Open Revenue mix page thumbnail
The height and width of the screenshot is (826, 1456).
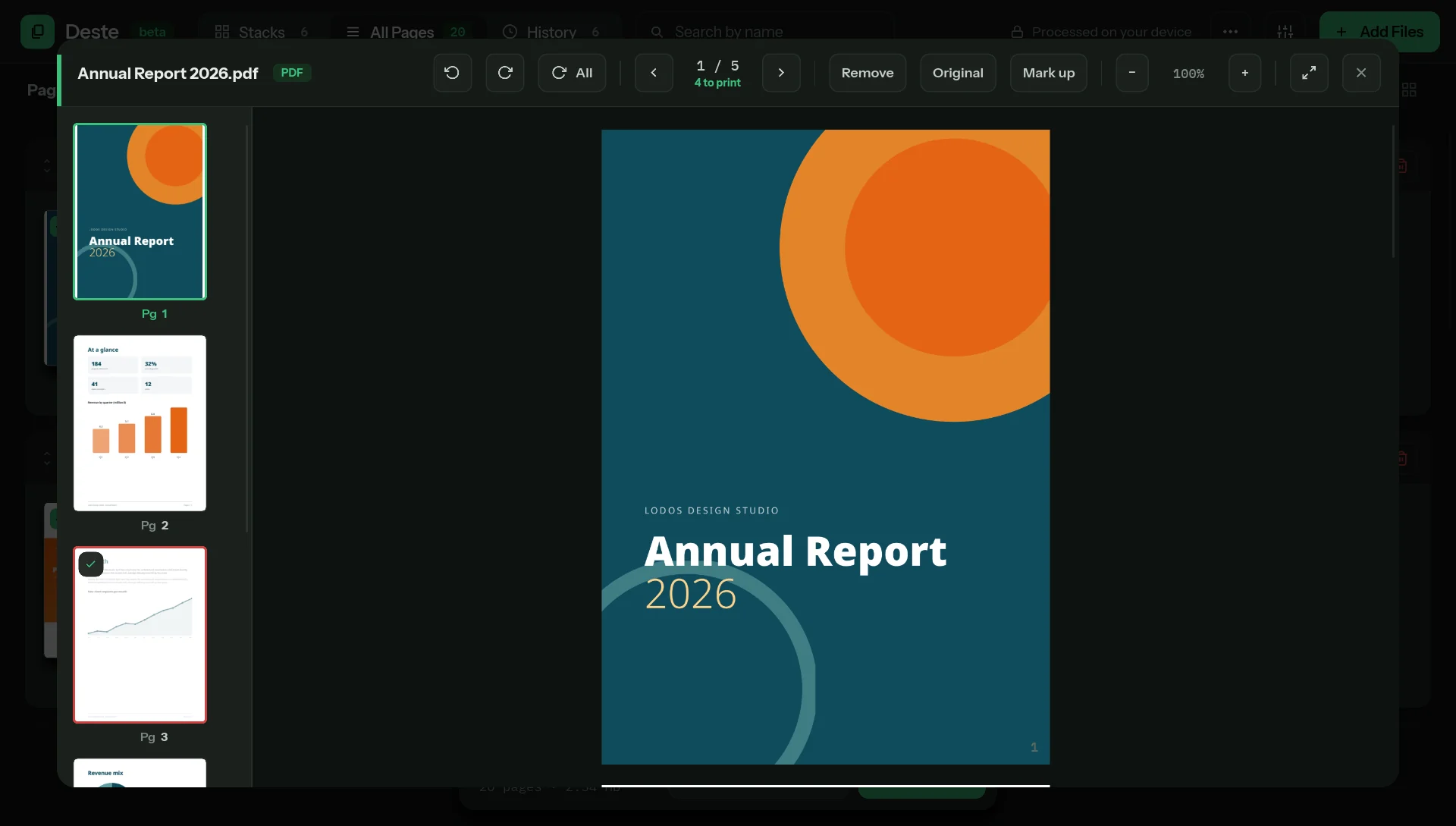[140, 773]
